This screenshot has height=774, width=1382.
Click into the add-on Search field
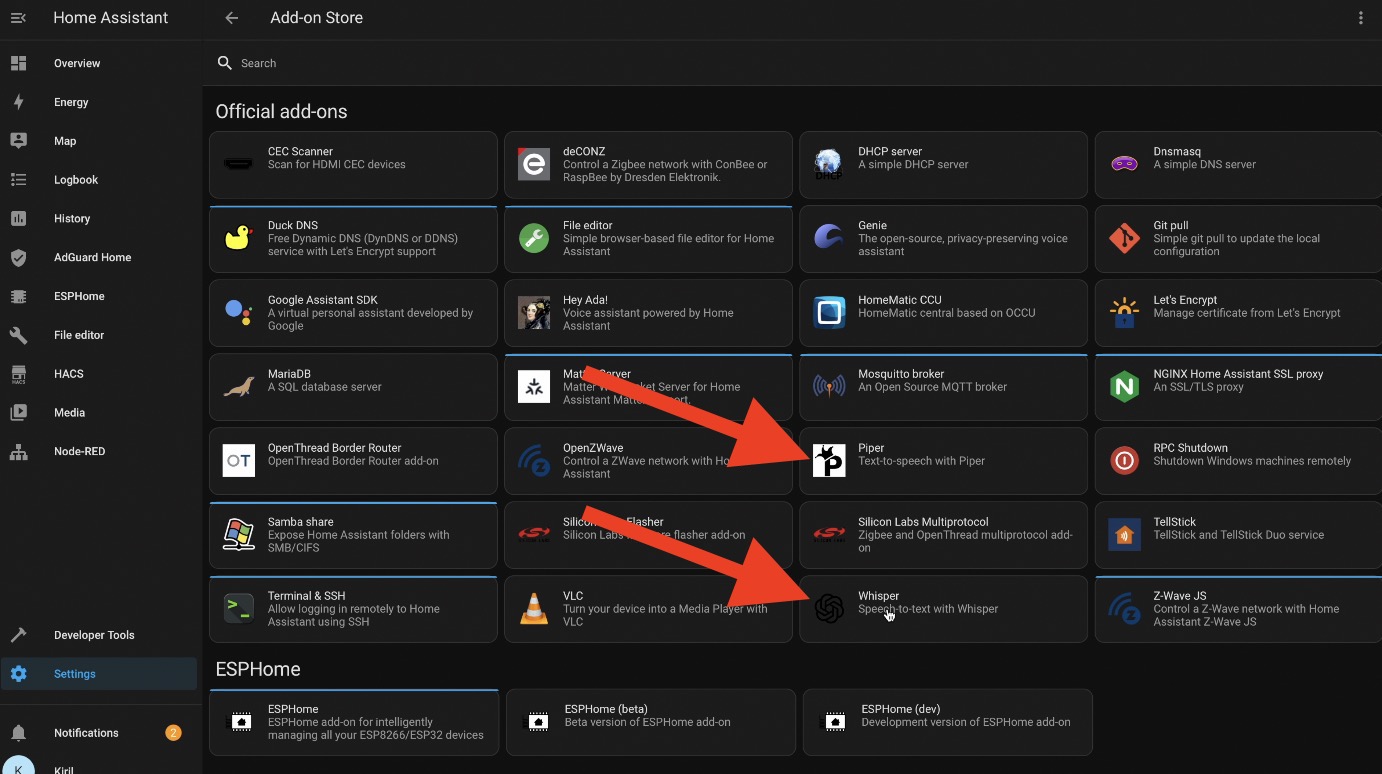pyautogui.click(x=790, y=63)
